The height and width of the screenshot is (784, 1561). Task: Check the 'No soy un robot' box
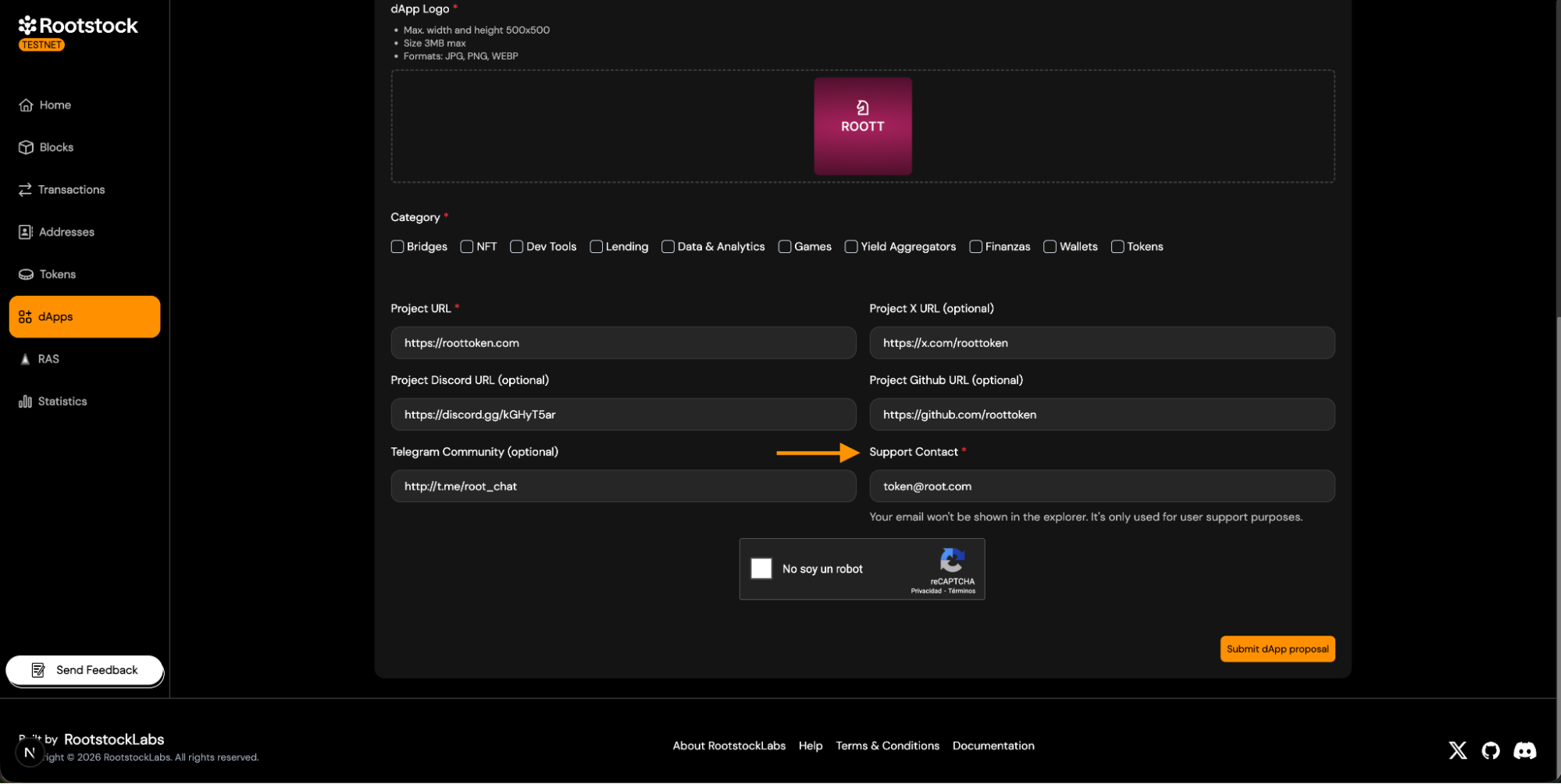[x=761, y=568]
